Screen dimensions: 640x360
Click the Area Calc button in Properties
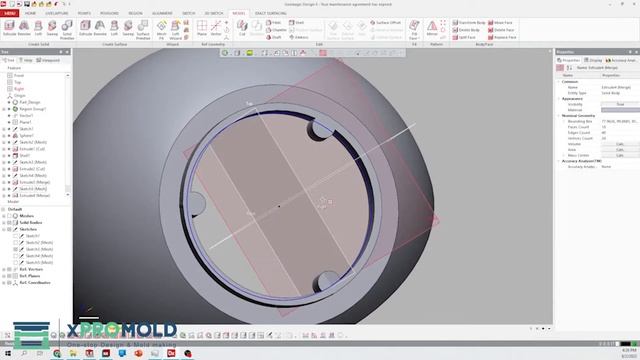620,150
